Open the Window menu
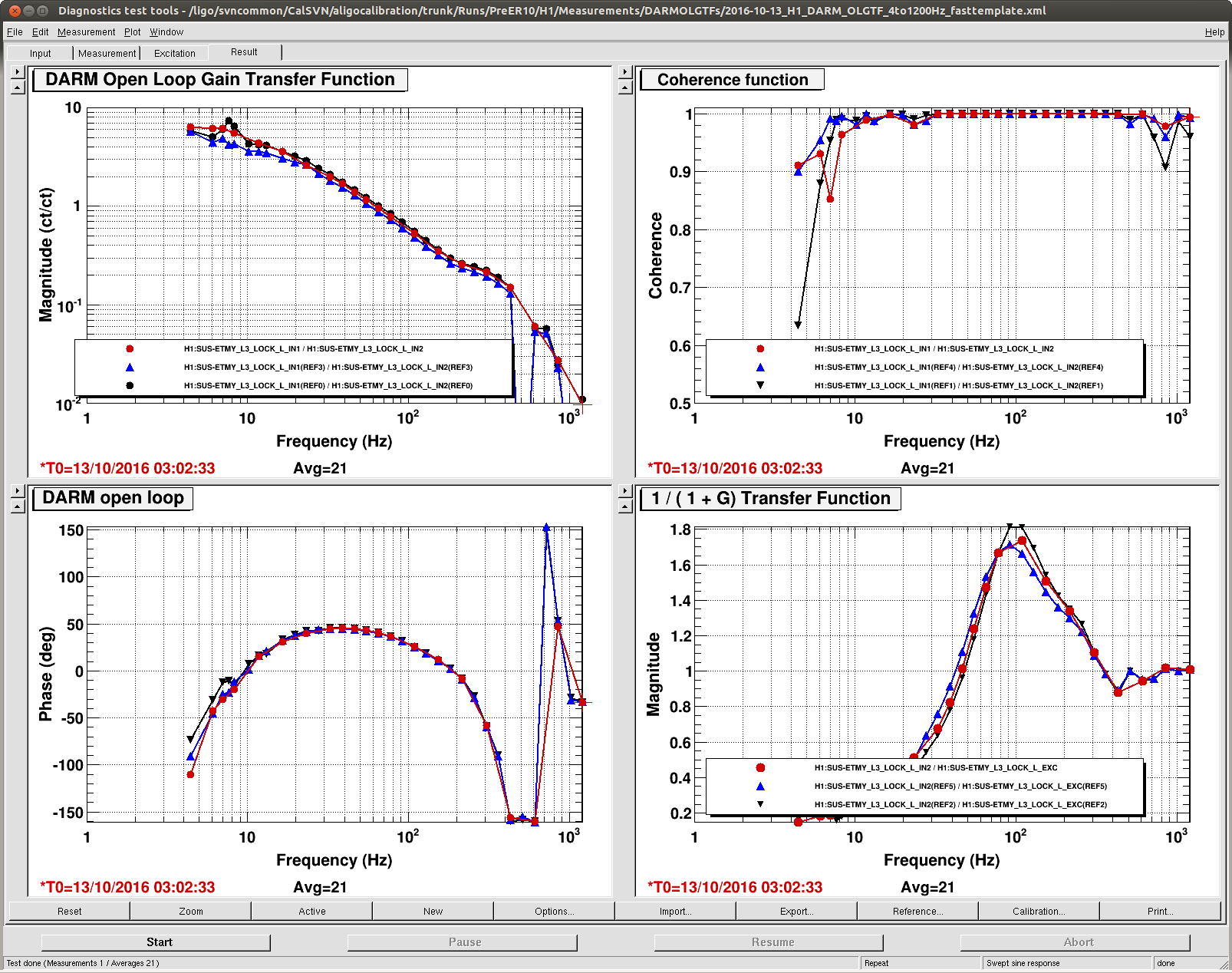Screen dimensions: 1232x973 click(166, 32)
